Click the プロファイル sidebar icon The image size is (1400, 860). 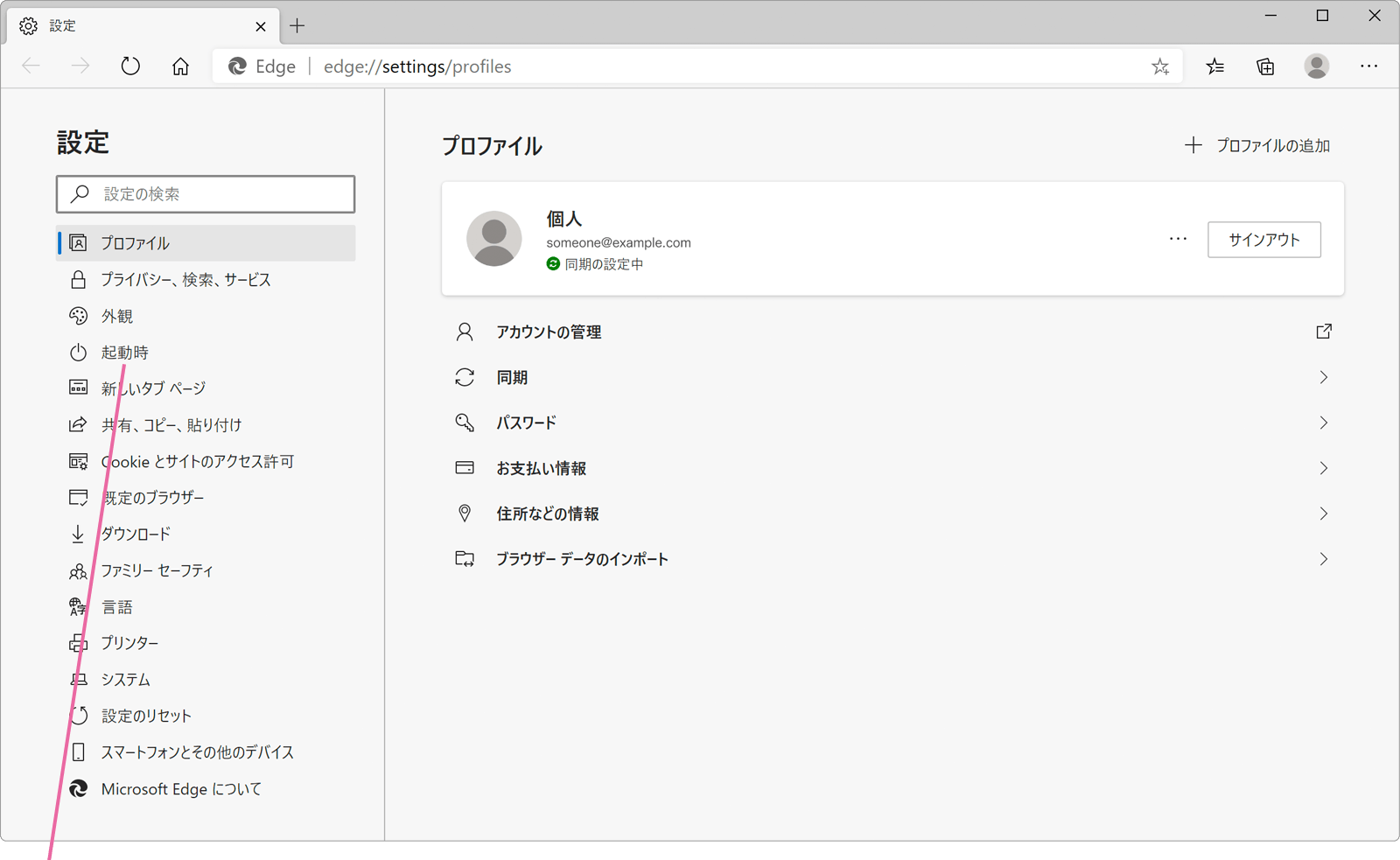point(78,243)
